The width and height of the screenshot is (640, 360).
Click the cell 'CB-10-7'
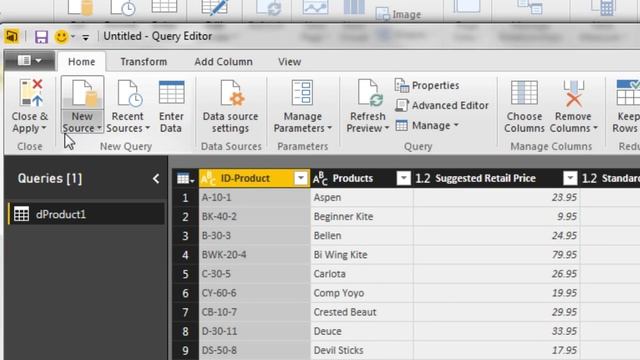tap(254, 312)
